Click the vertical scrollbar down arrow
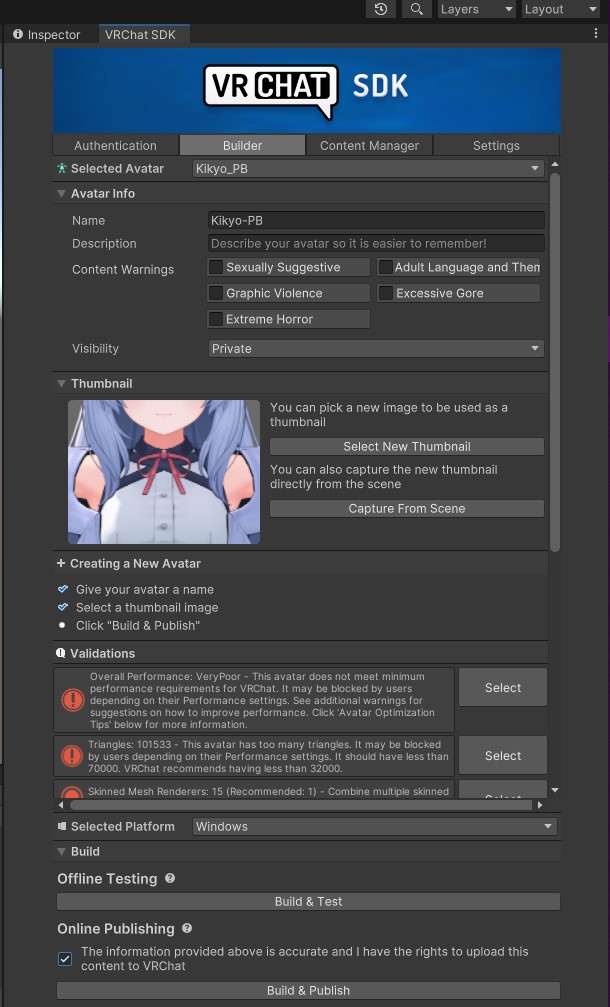Screen dimensions: 610x1007 coord(555,790)
